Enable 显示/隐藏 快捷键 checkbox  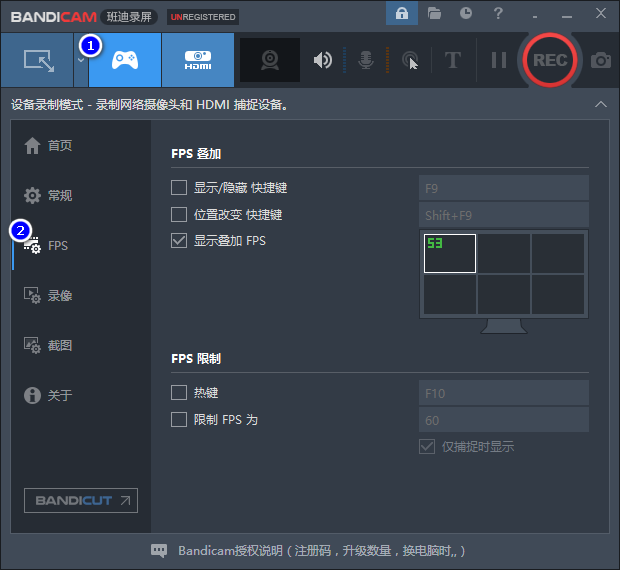click(179, 187)
